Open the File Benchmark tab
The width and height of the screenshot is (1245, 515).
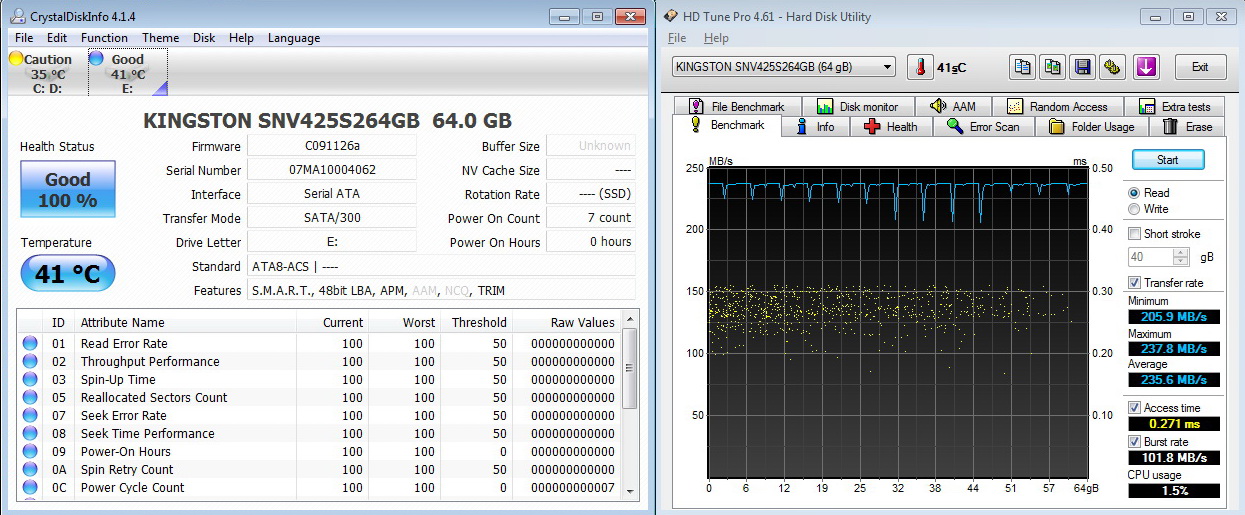(x=736, y=107)
